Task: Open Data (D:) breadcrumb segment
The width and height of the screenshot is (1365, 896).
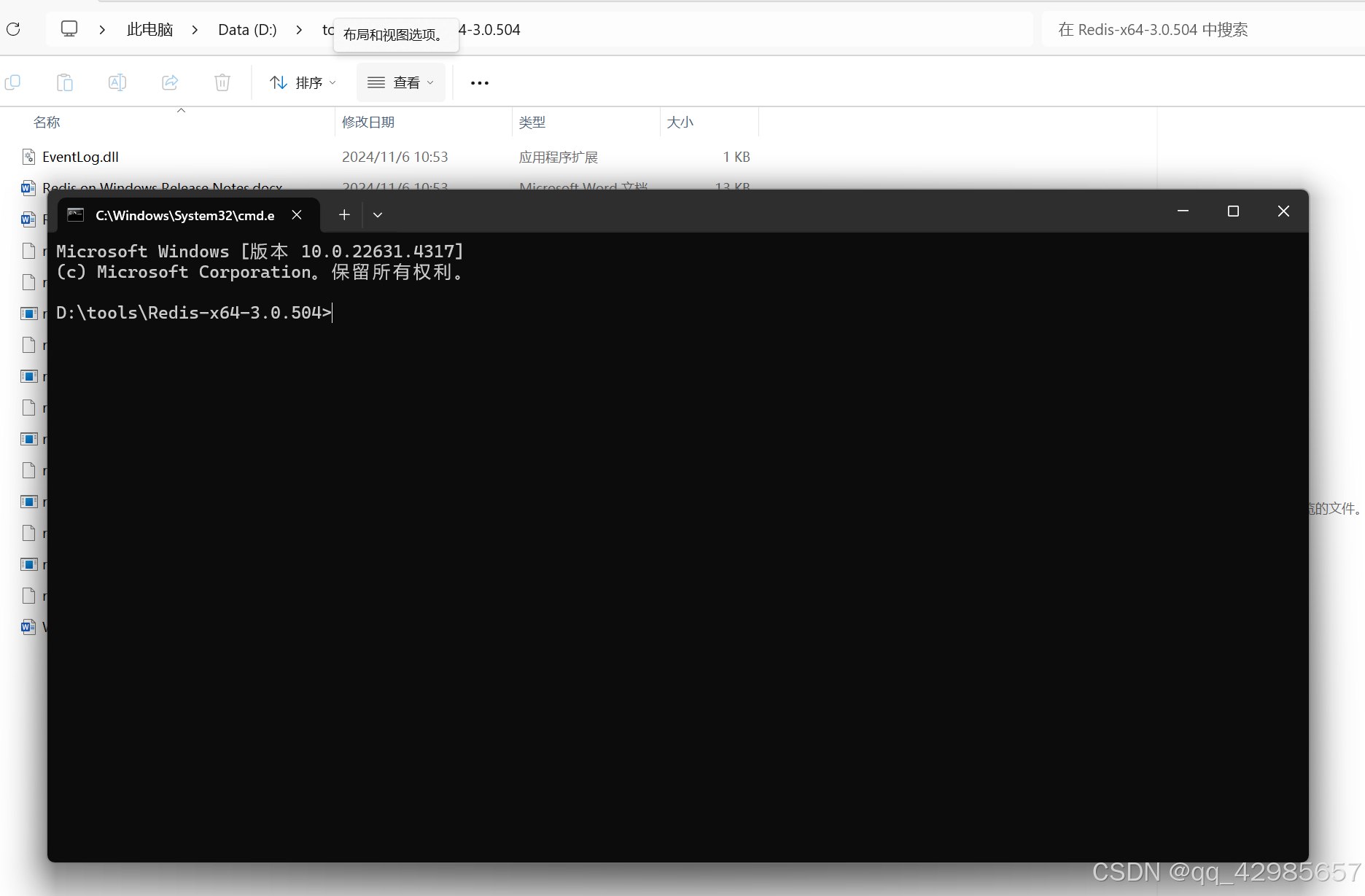Action: (247, 29)
